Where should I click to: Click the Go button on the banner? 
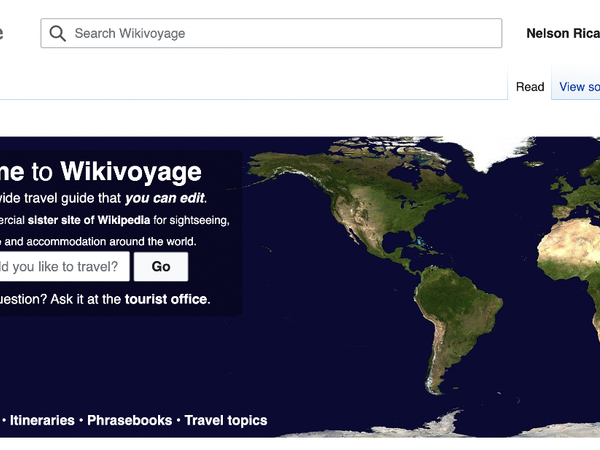point(161,266)
